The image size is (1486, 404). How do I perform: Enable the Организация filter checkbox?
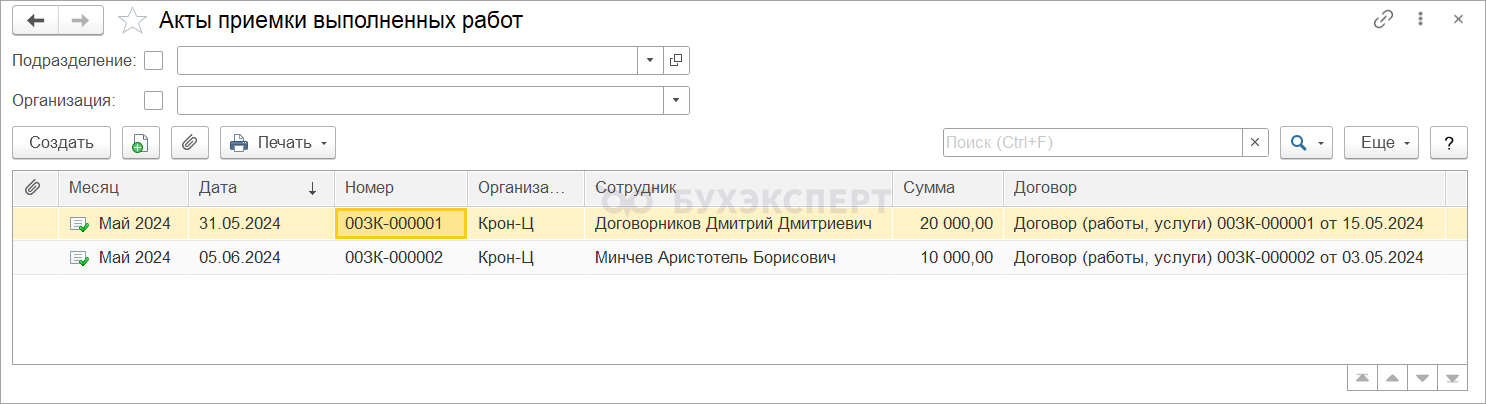[x=153, y=101]
